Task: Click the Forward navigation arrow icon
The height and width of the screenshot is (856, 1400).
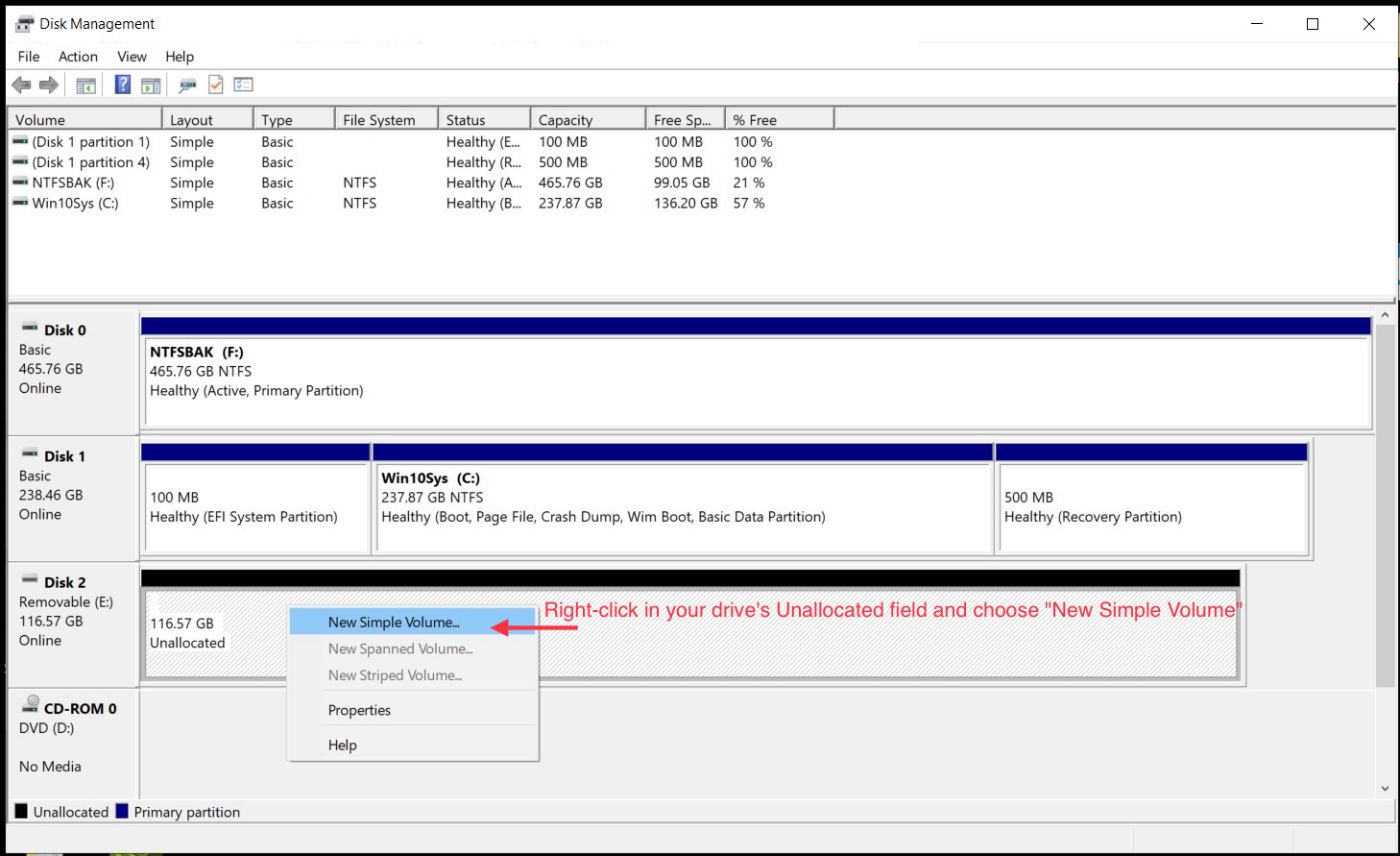Action: 48,85
